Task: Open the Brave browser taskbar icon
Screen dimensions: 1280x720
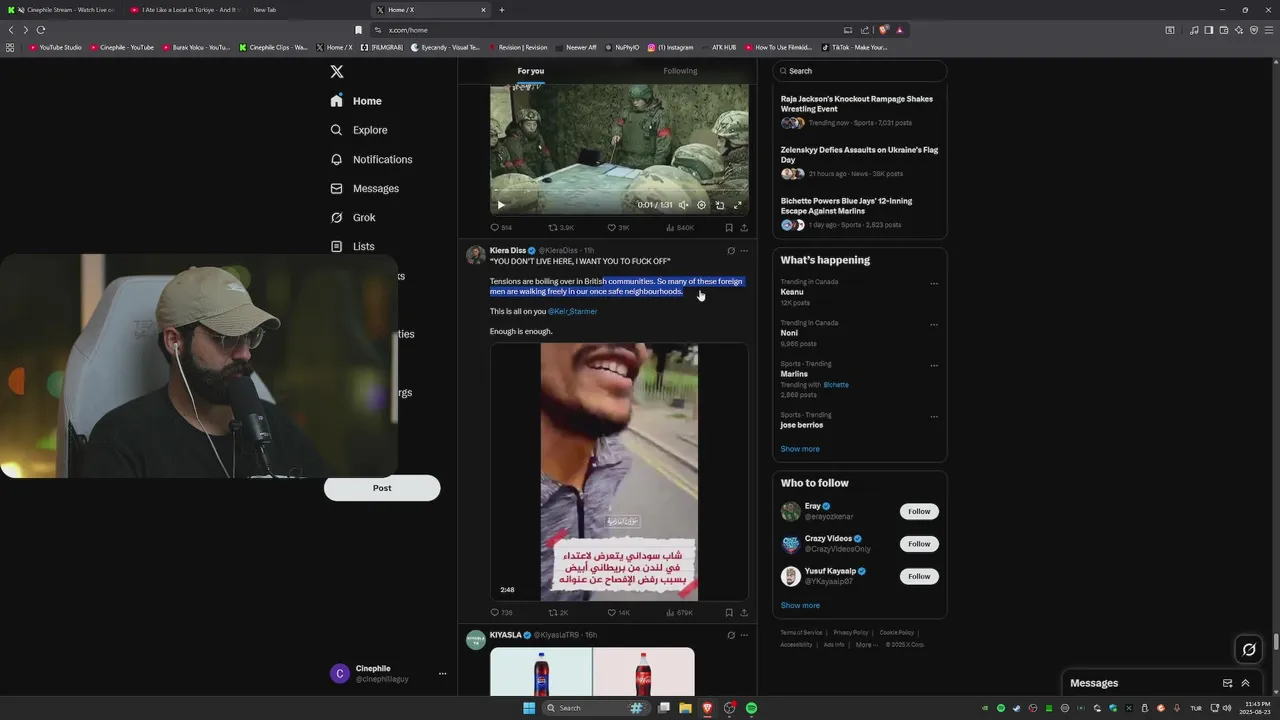Action: click(708, 708)
